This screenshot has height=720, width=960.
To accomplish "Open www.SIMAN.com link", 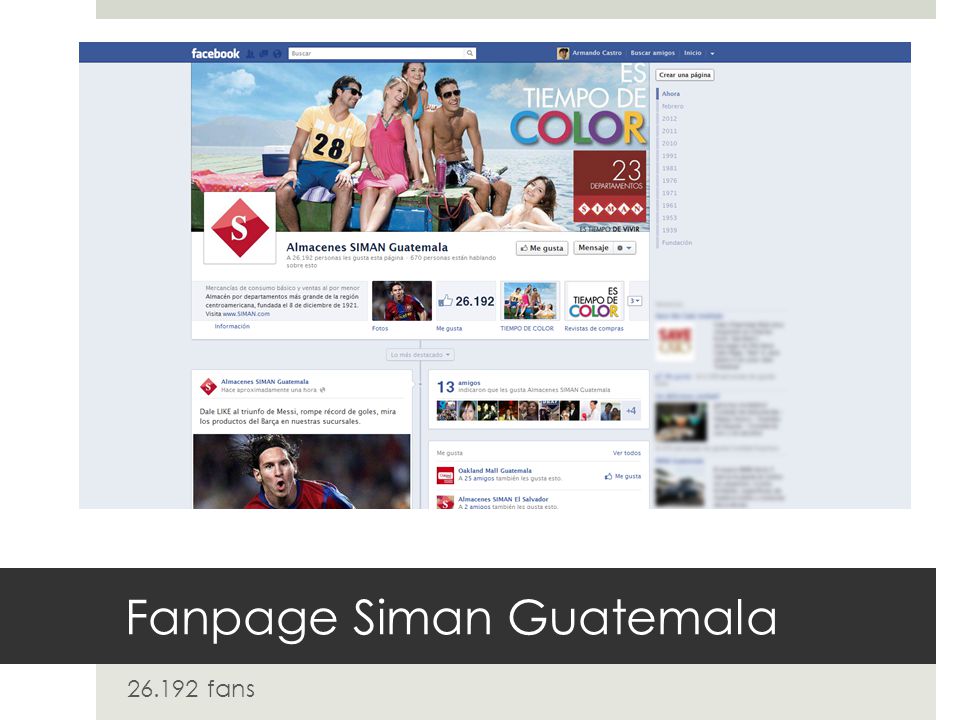I will pyautogui.click(x=246, y=314).
